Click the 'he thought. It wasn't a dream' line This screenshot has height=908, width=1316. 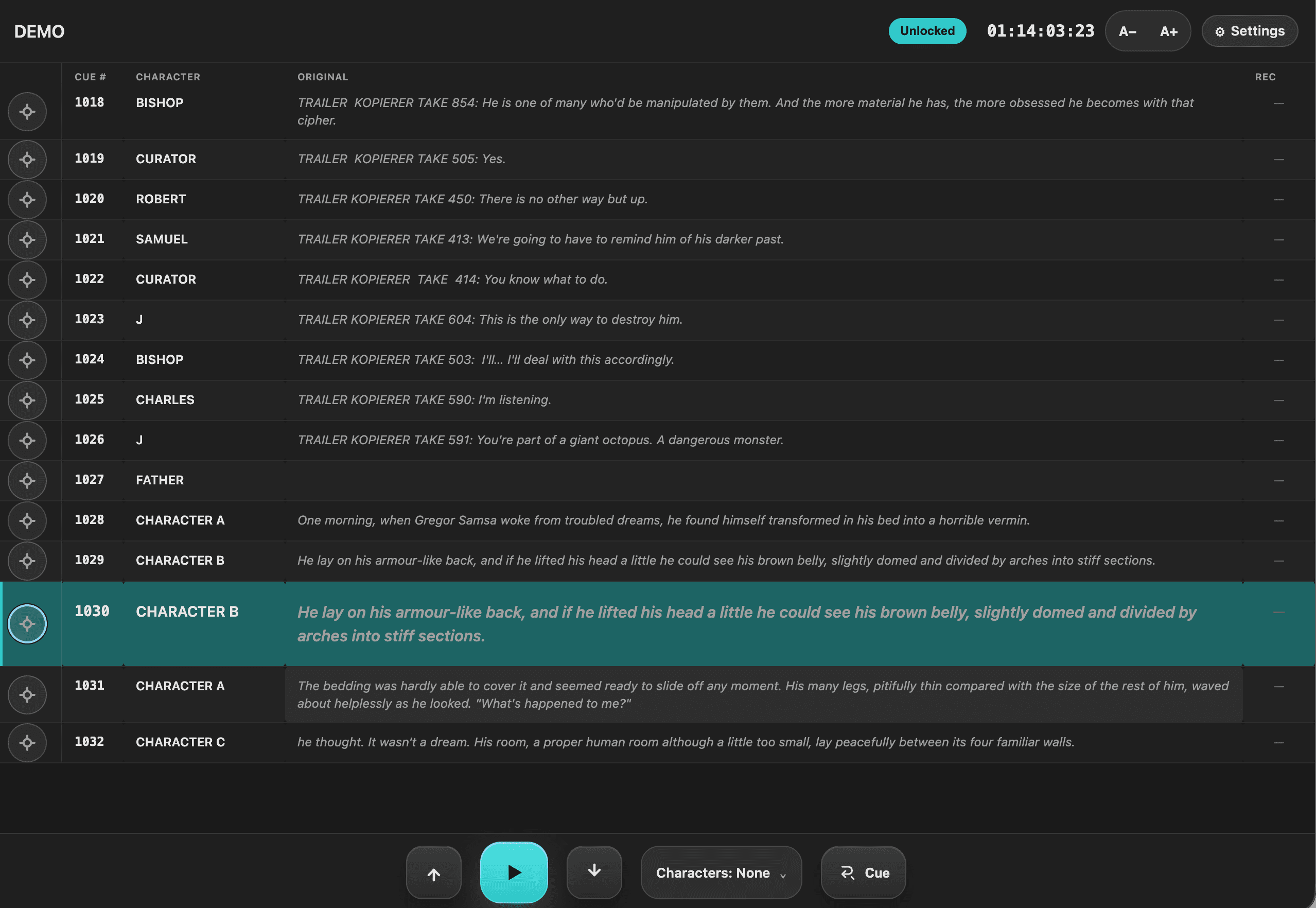(686, 742)
